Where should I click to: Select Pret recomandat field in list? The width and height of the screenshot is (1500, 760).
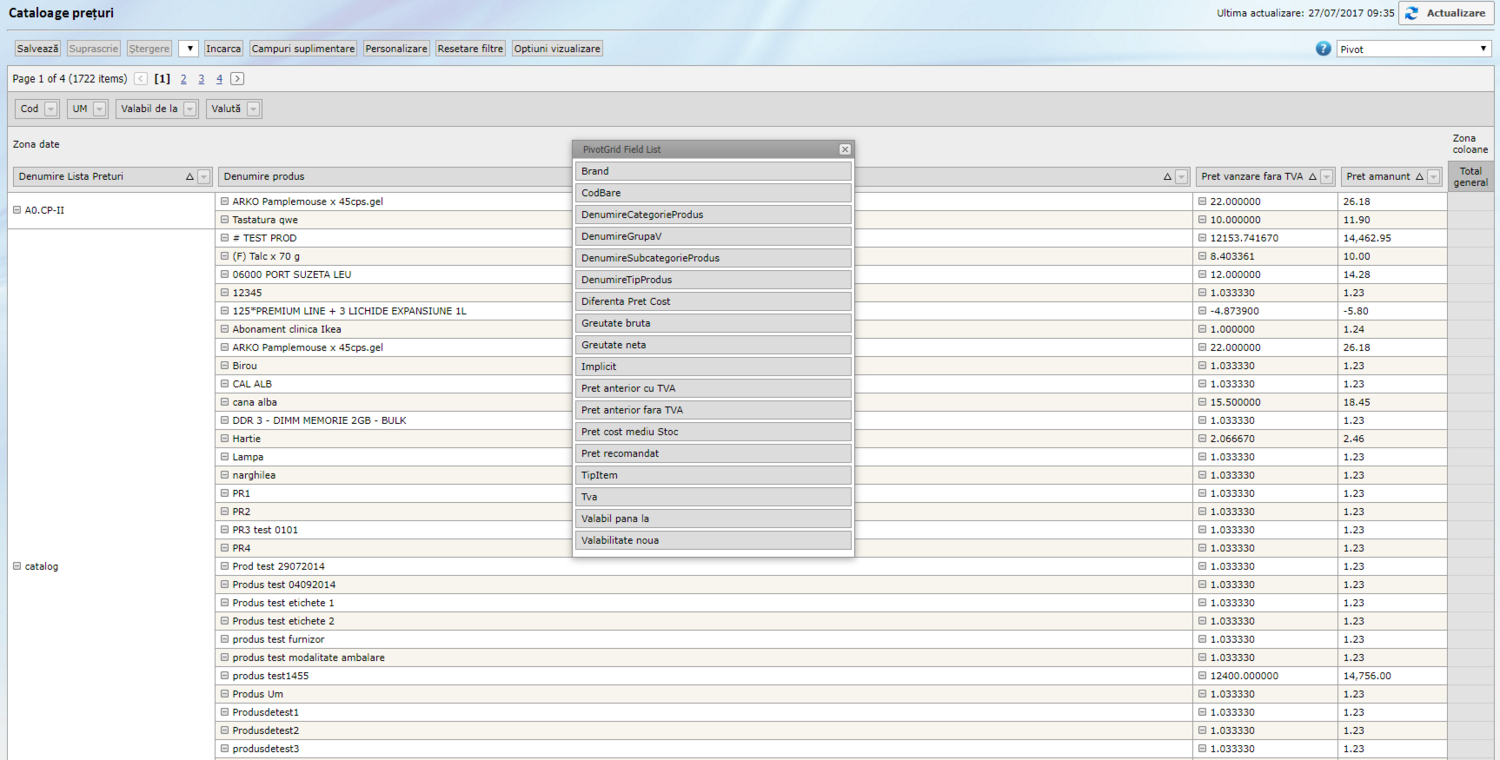[713, 454]
